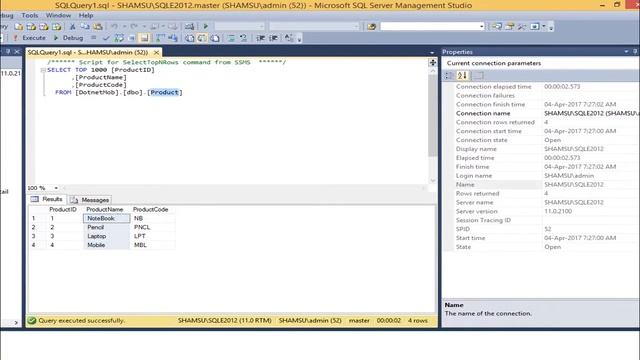Click the Analysis Services XMLA Query icon
The height and width of the screenshot is (360, 640).
pos(56,27)
